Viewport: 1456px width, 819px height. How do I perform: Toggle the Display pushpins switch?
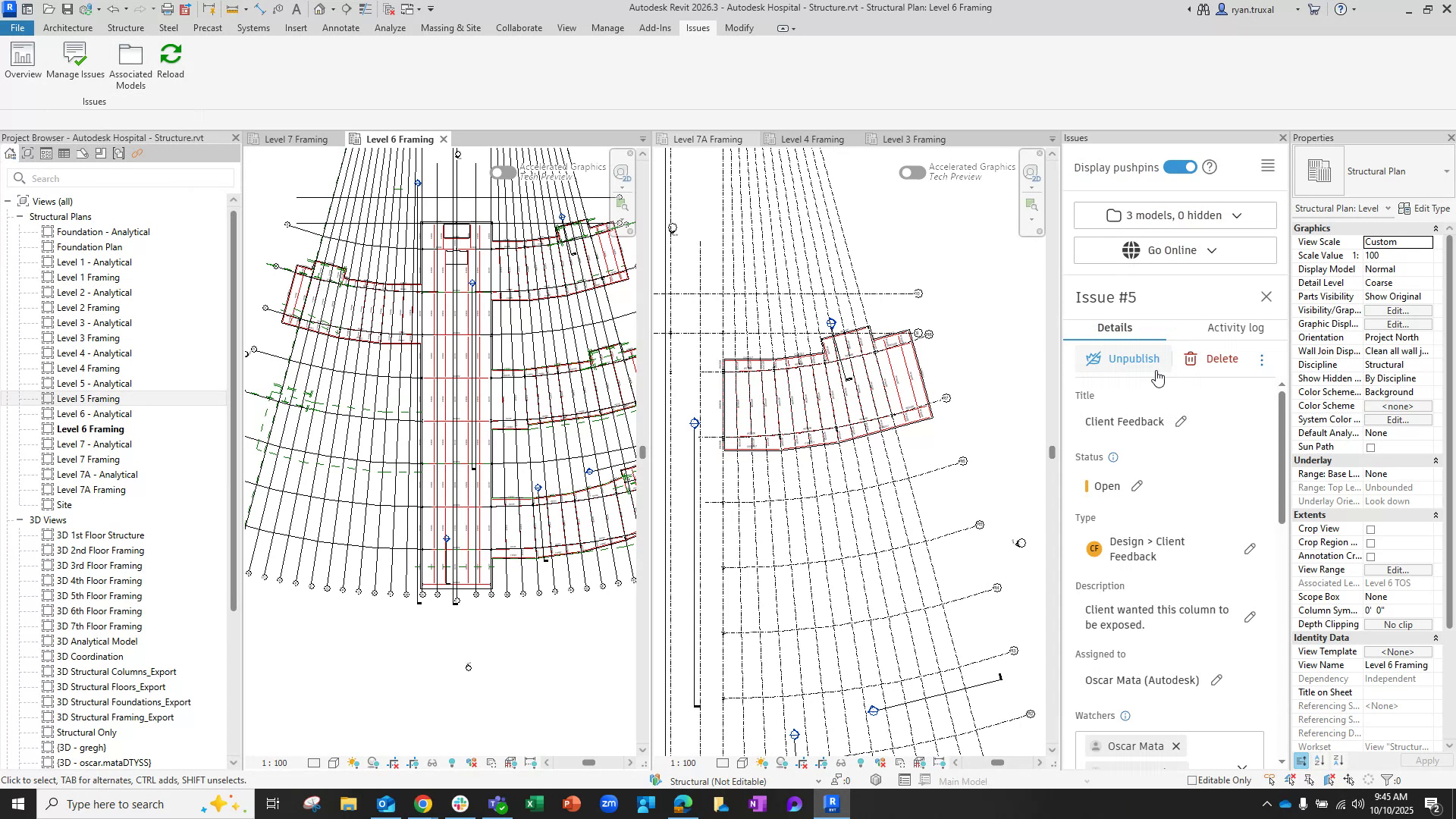[x=1180, y=167]
